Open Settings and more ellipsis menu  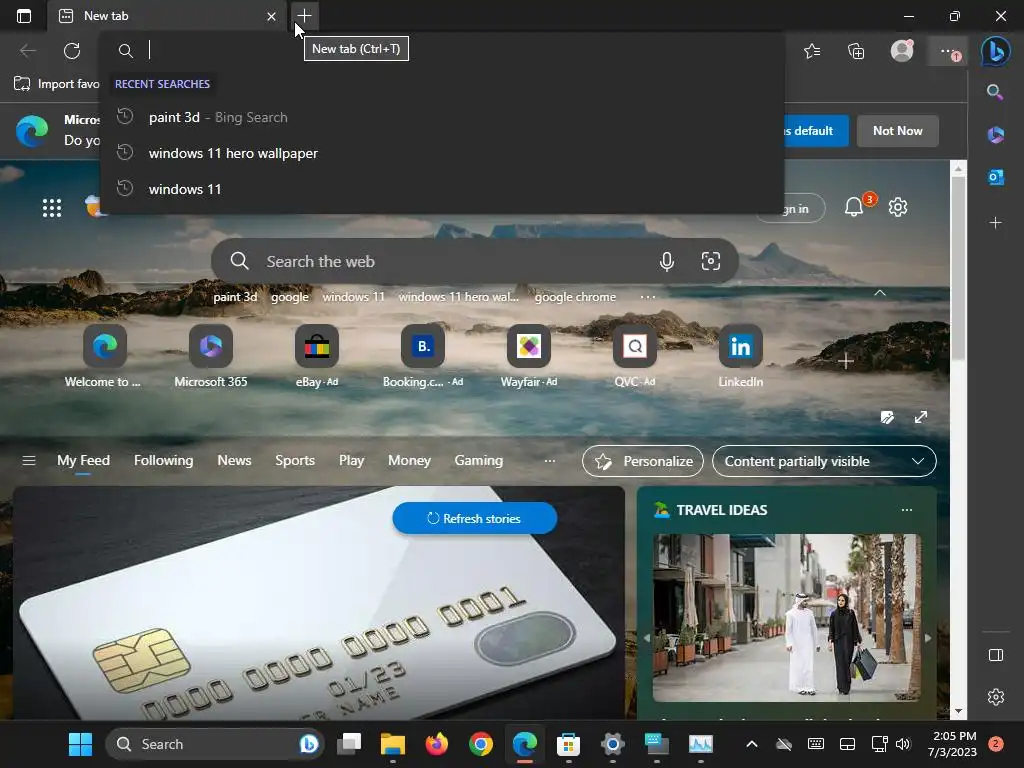click(948, 51)
